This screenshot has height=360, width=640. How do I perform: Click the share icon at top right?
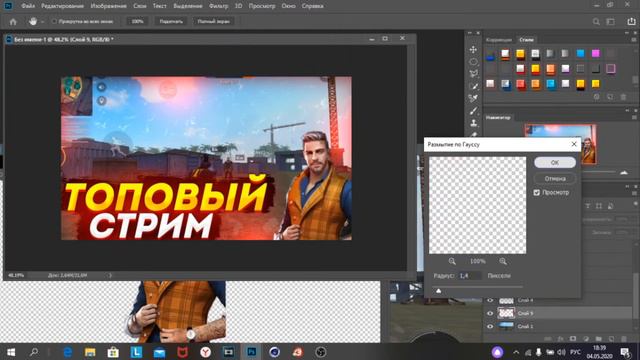[631, 22]
